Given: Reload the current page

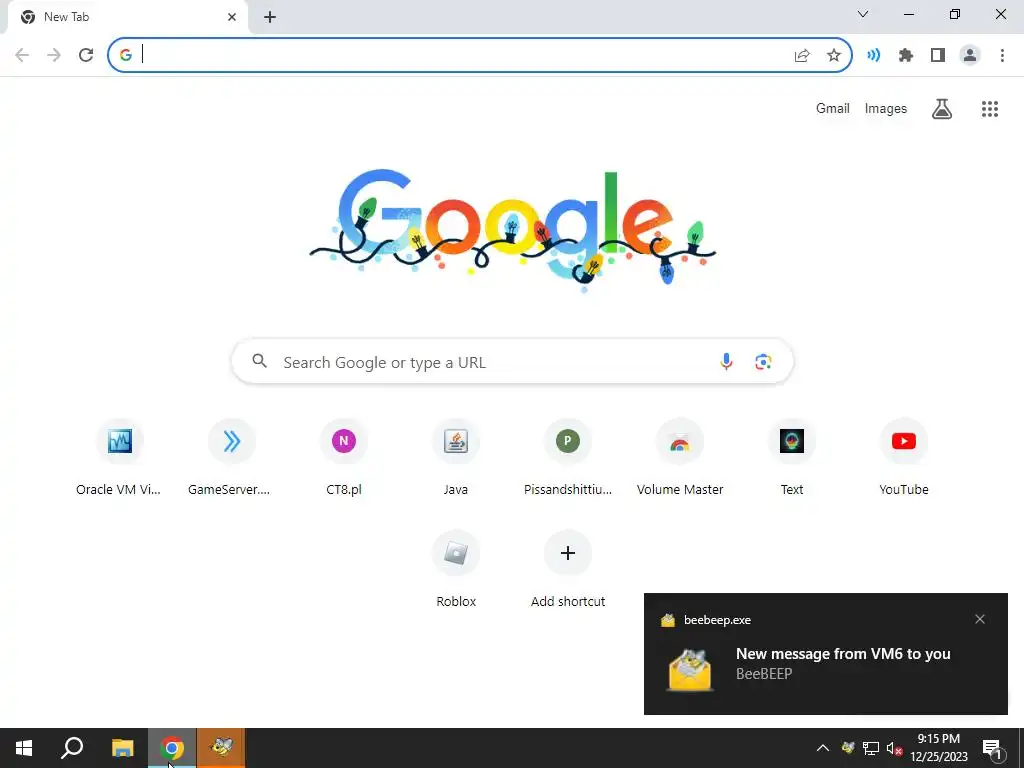Looking at the screenshot, I should click(x=86, y=55).
